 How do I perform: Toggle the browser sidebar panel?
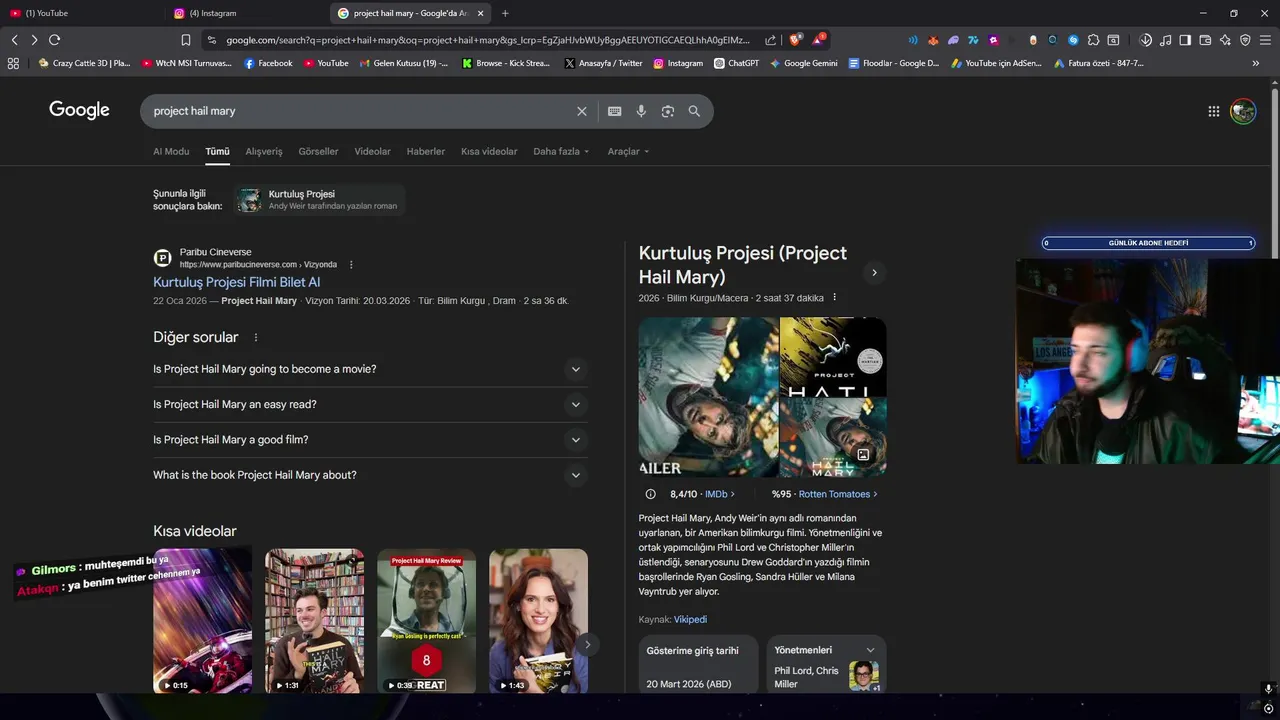[1185, 40]
